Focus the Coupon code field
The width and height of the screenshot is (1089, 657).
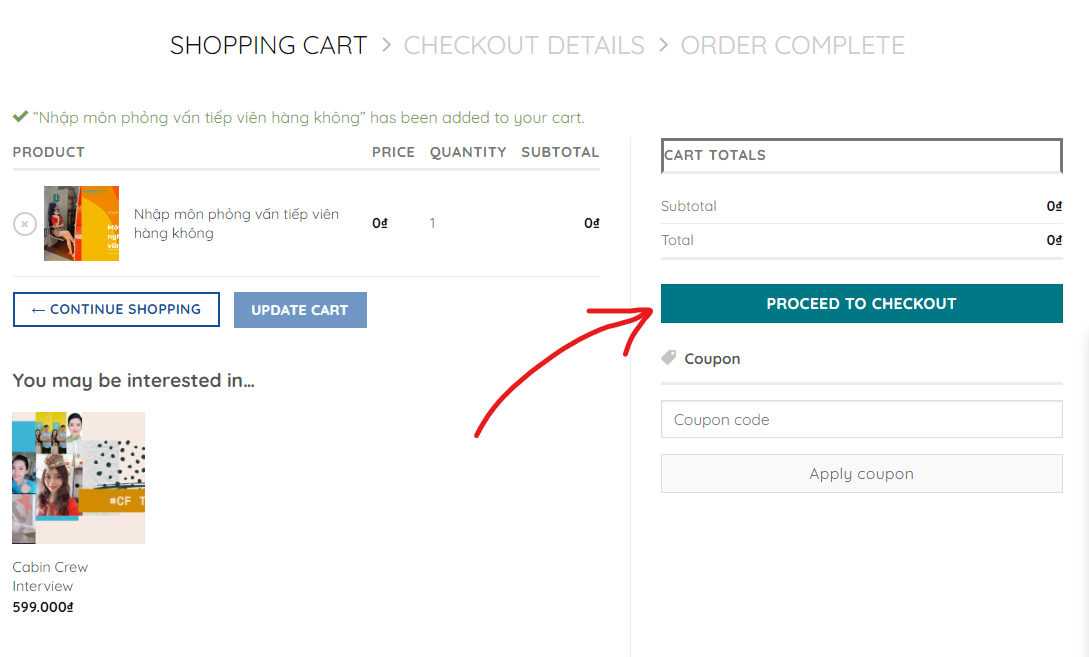point(861,420)
